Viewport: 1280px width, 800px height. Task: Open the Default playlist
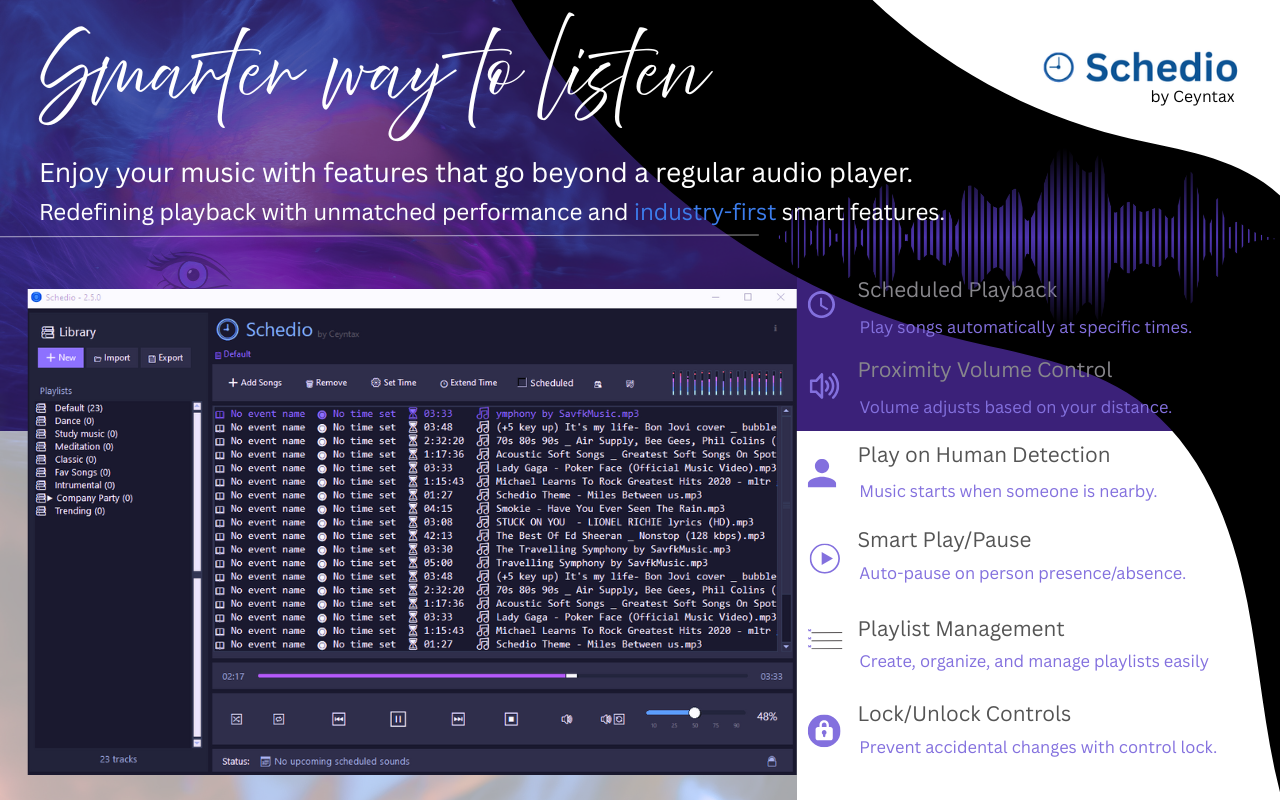click(78, 408)
